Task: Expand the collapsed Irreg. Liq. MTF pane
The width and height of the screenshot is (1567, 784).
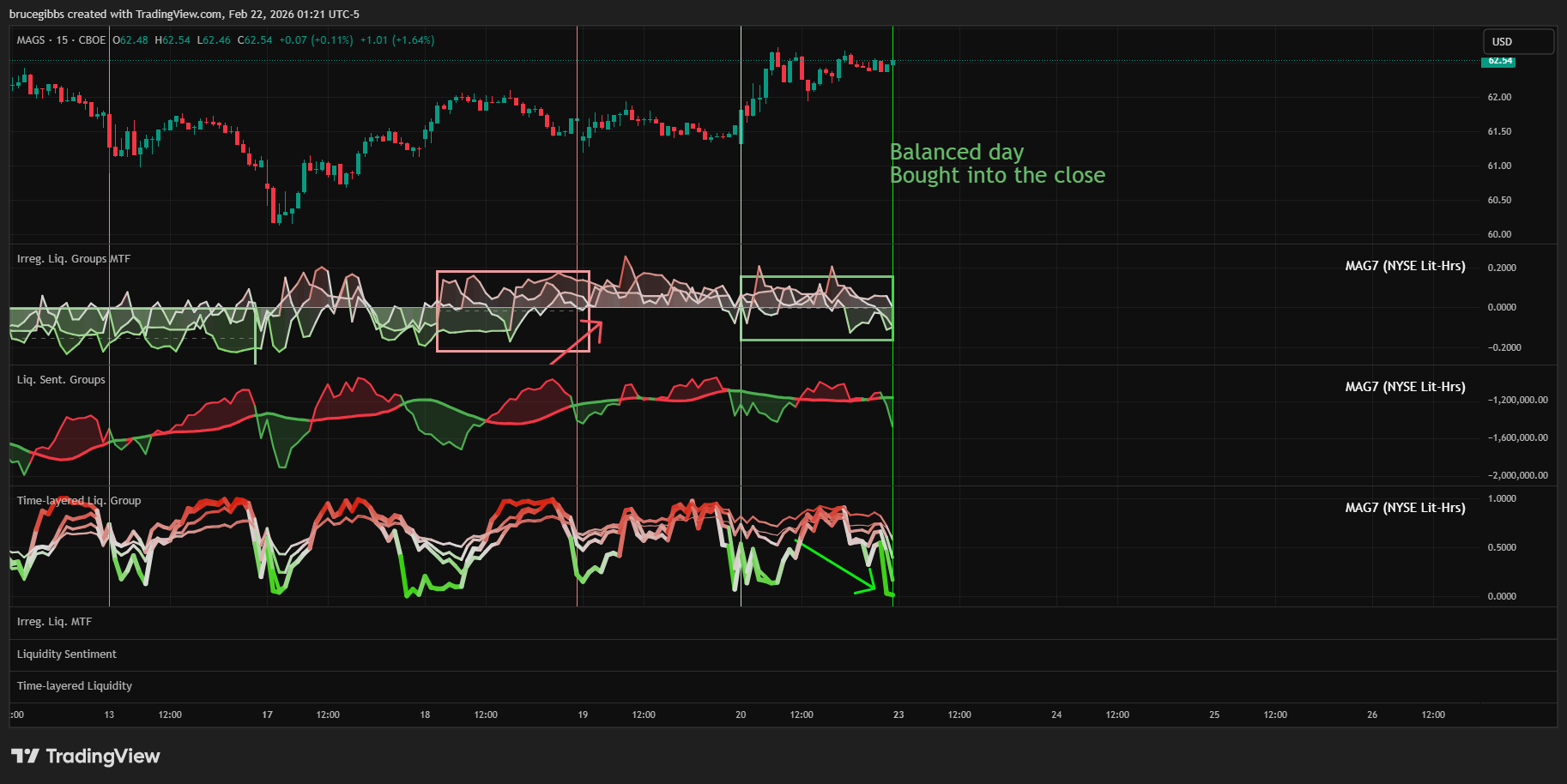Action: click(x=54, y=622)
